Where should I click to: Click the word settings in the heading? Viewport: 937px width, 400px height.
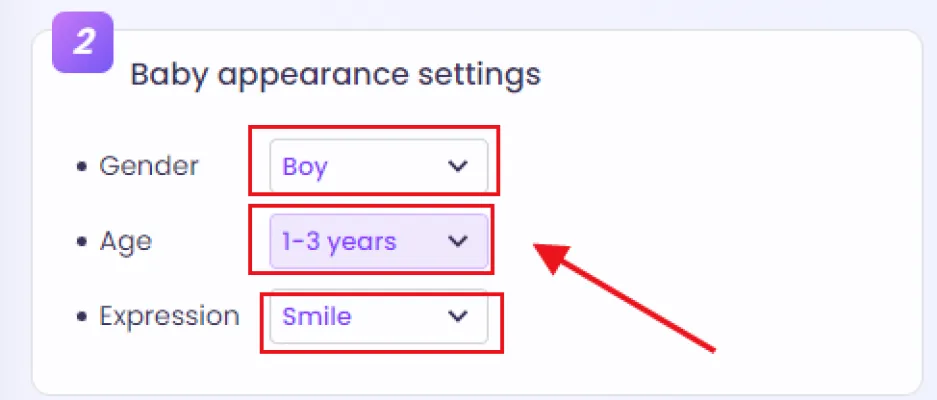(x=485, y=75)
